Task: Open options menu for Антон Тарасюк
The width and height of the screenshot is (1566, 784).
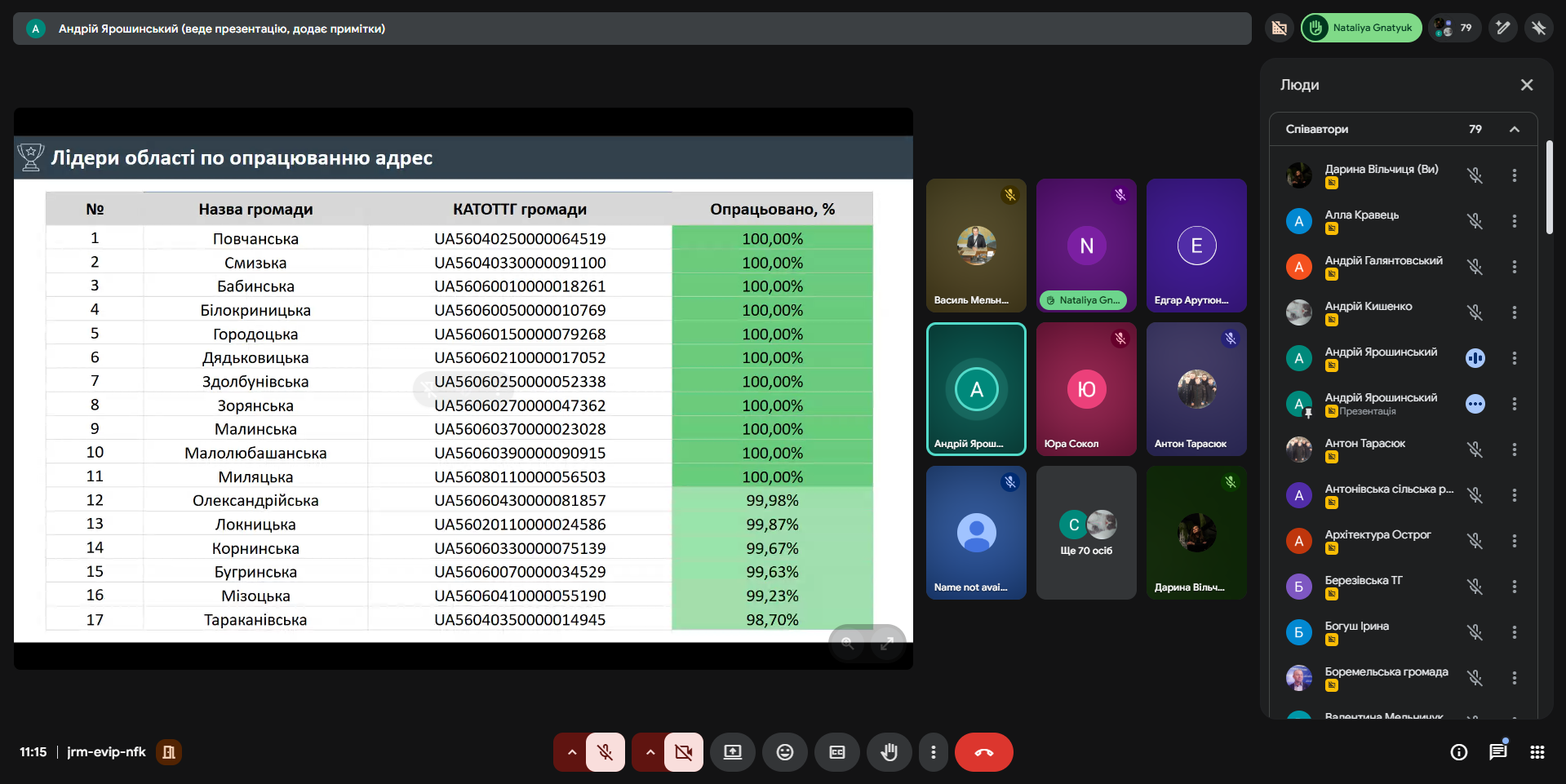Action: [1514, 450]
